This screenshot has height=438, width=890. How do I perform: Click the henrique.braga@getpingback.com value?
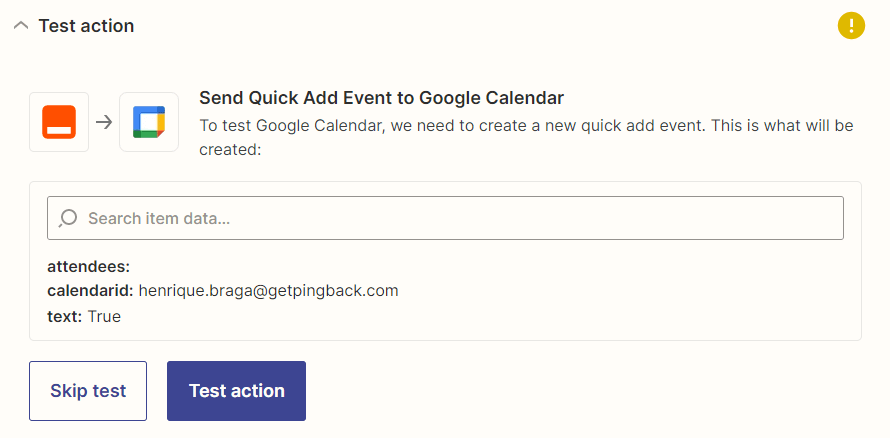click(268, 291)
